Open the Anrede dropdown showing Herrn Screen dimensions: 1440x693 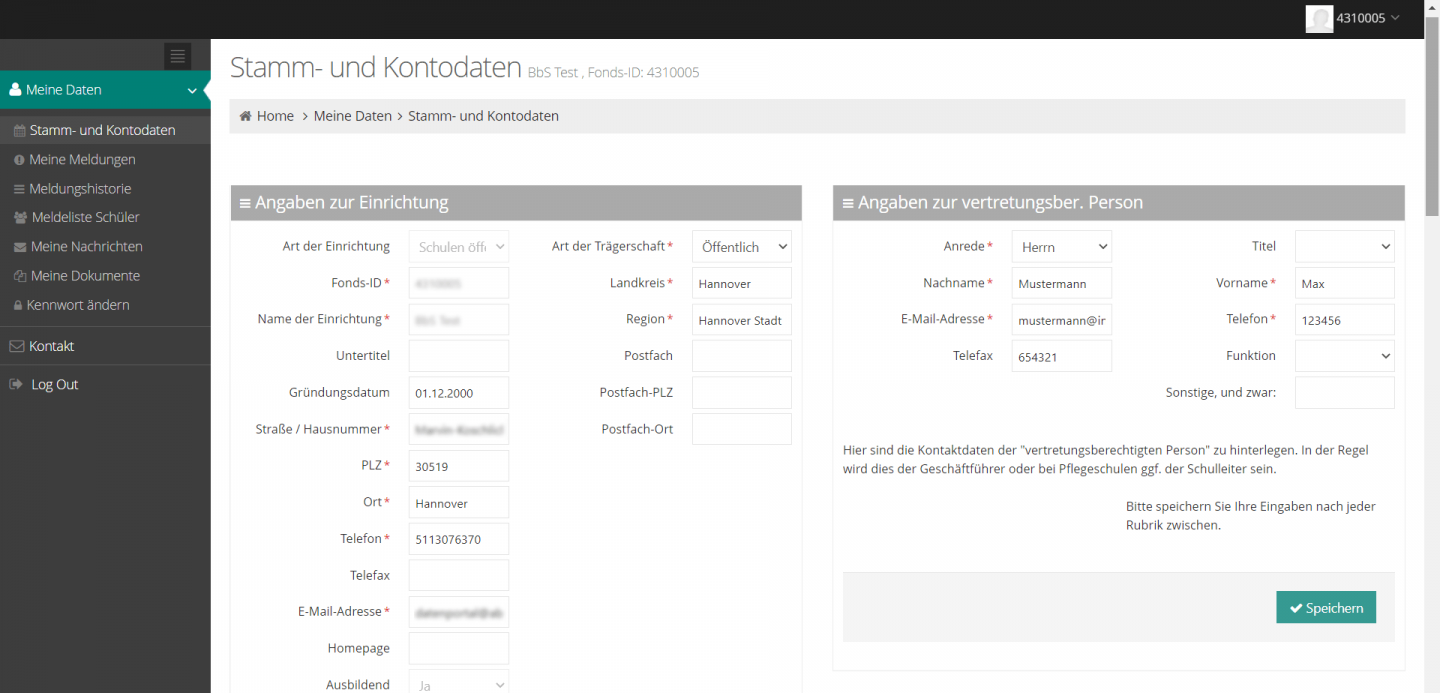coord(1062,246)
